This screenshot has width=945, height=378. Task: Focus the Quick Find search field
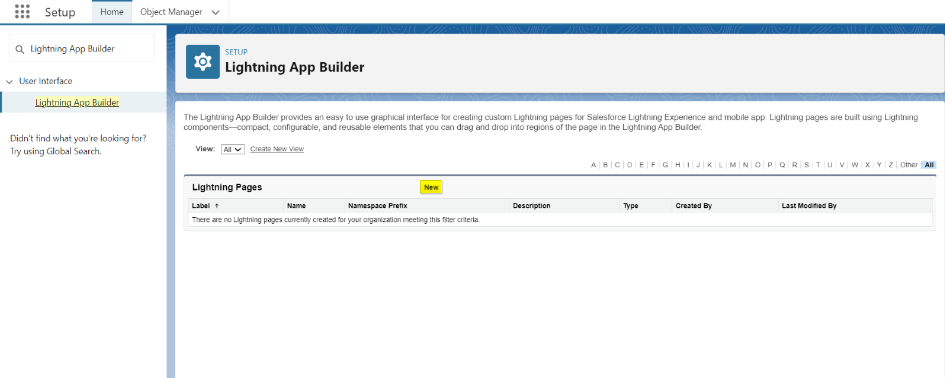[x=82, y=48]
